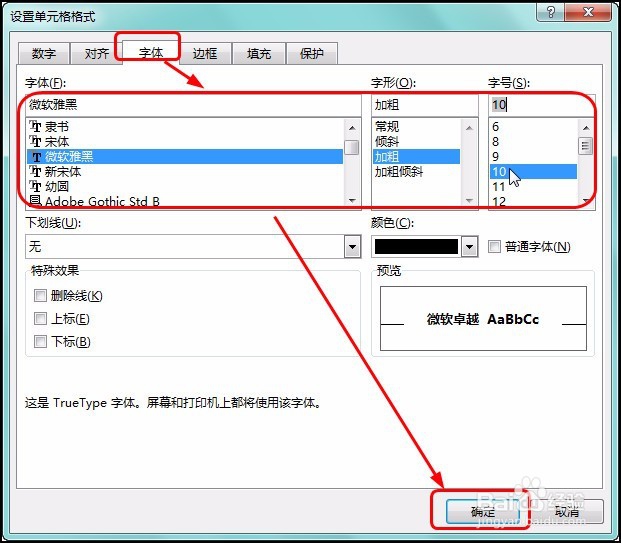Click style list scroll down arrow
Image resolution: width=621 pixels, height=543 pixels.
pyautogui.click(x=469, y=200)
